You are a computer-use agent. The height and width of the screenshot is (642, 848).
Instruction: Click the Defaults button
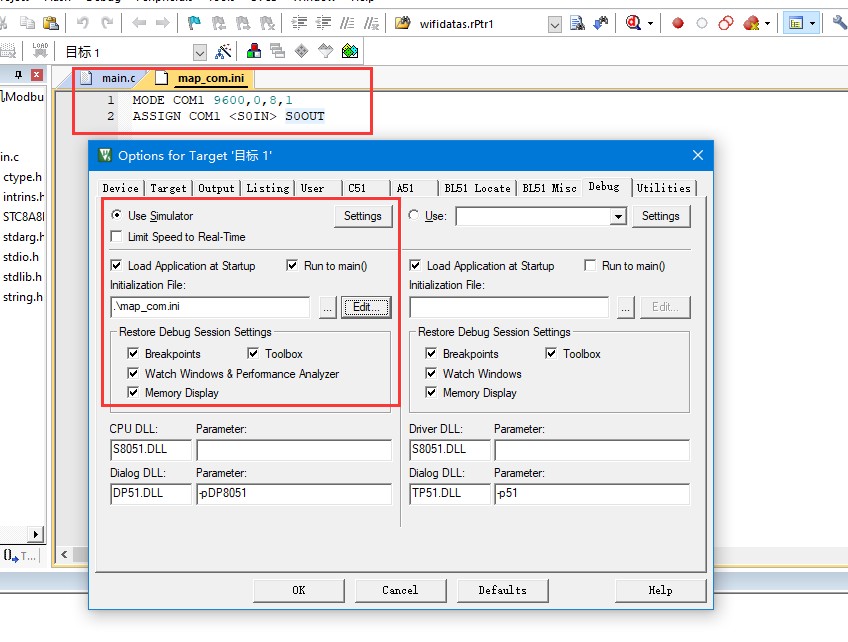(x=502, y=590)
